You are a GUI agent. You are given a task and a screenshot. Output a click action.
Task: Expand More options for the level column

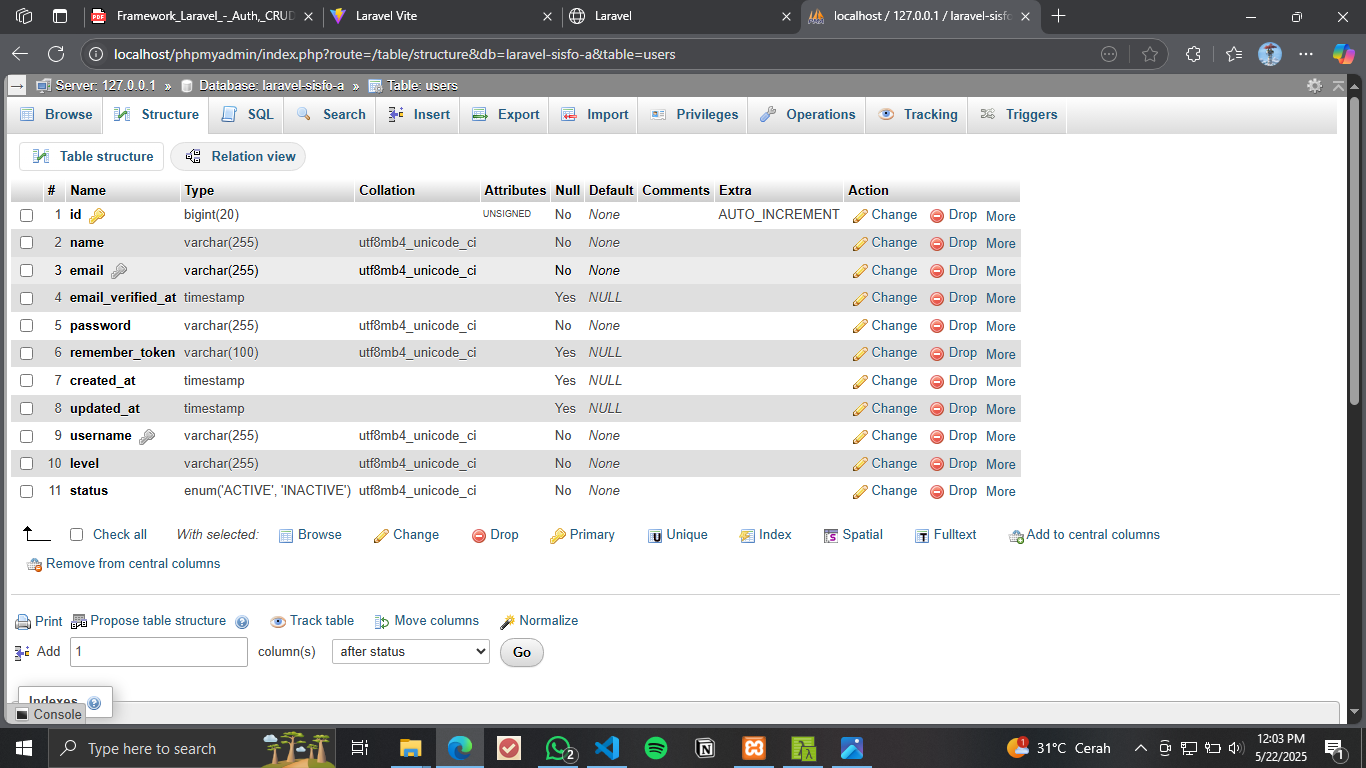(1000, 464)
